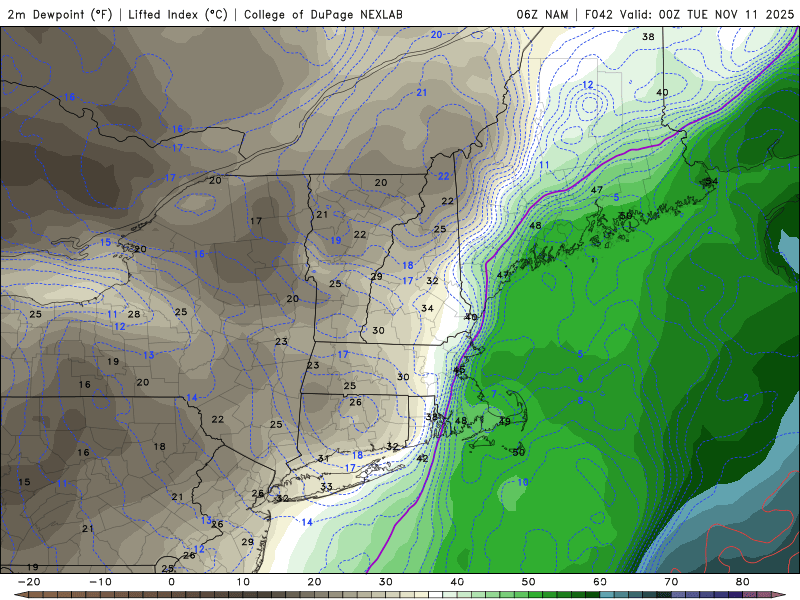The image size is (800, 600).
Task: Click the blue lifted index label 22
Action: coord(443,176)
